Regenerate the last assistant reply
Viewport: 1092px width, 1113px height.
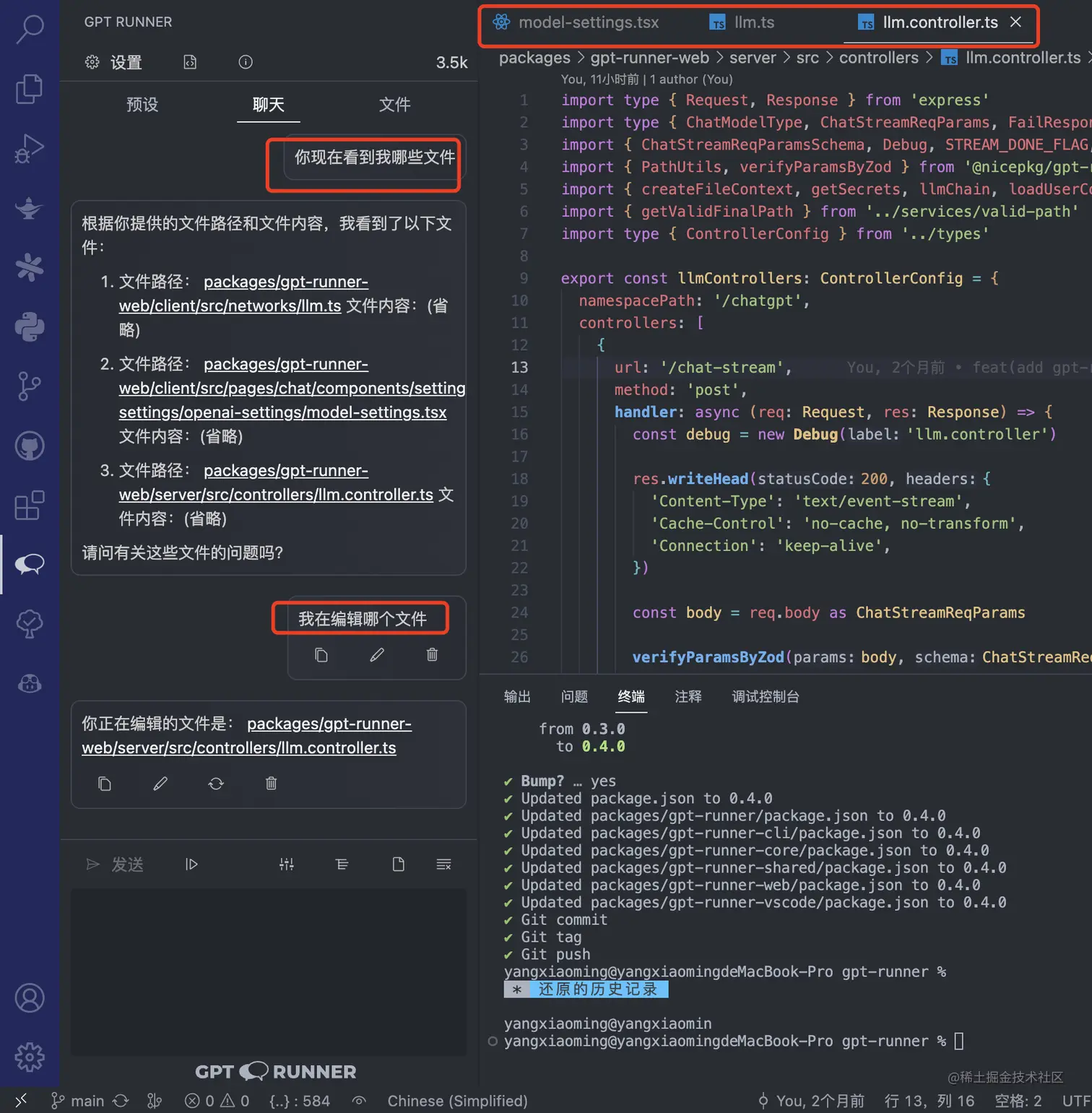(x=216, y=784)
